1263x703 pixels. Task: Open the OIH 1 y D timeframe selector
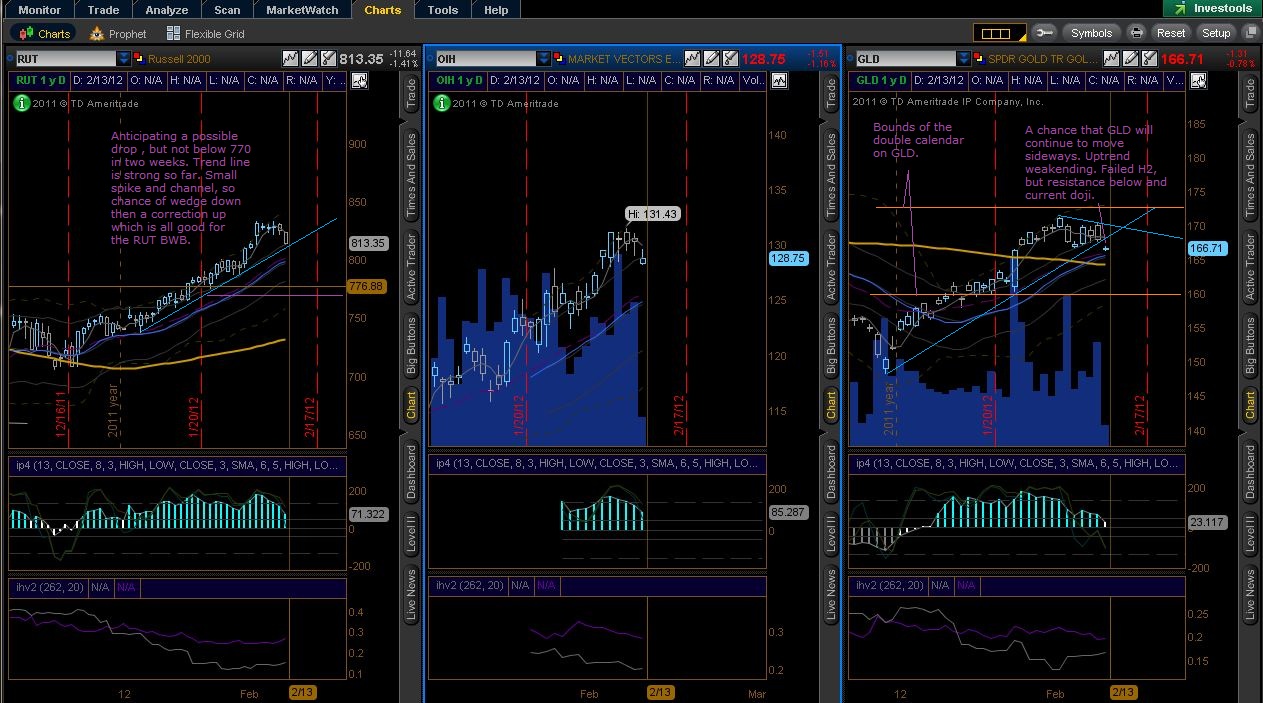[458, 80]
